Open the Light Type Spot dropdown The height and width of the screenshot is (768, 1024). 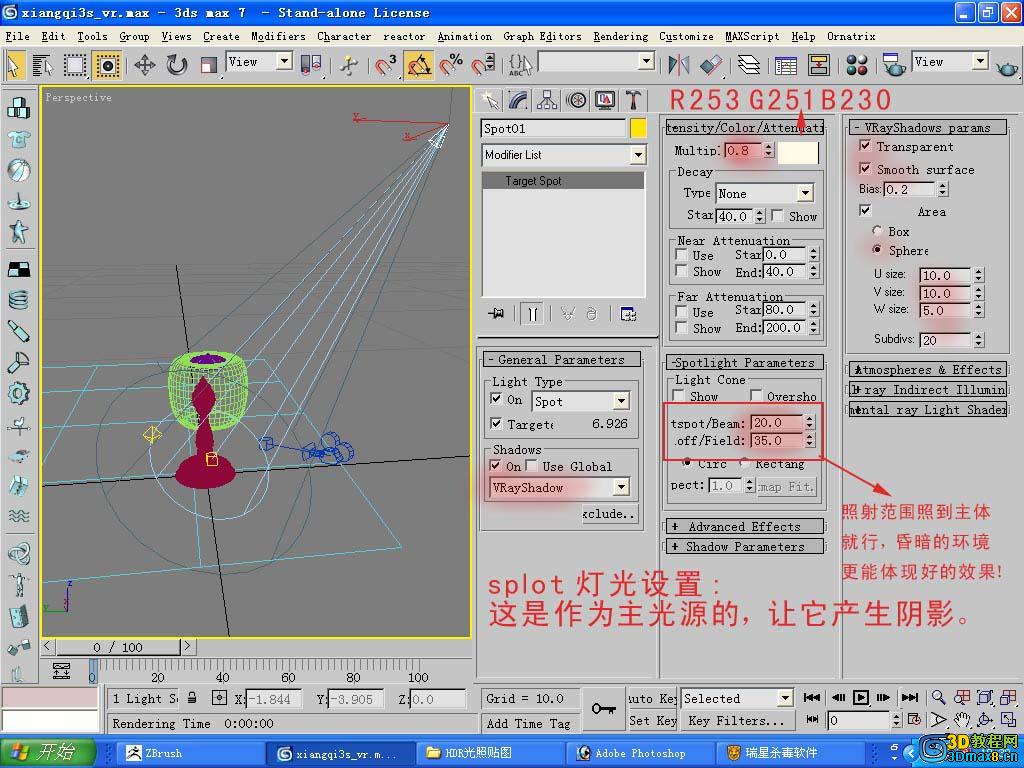581,401
